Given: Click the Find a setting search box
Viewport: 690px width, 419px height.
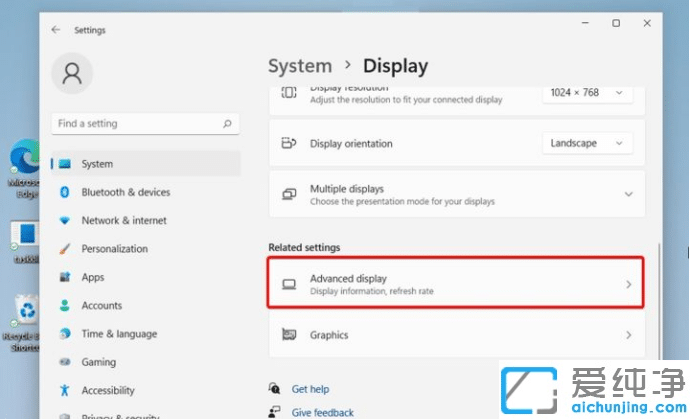Looking at the screenshot, I should click(138, 124).
